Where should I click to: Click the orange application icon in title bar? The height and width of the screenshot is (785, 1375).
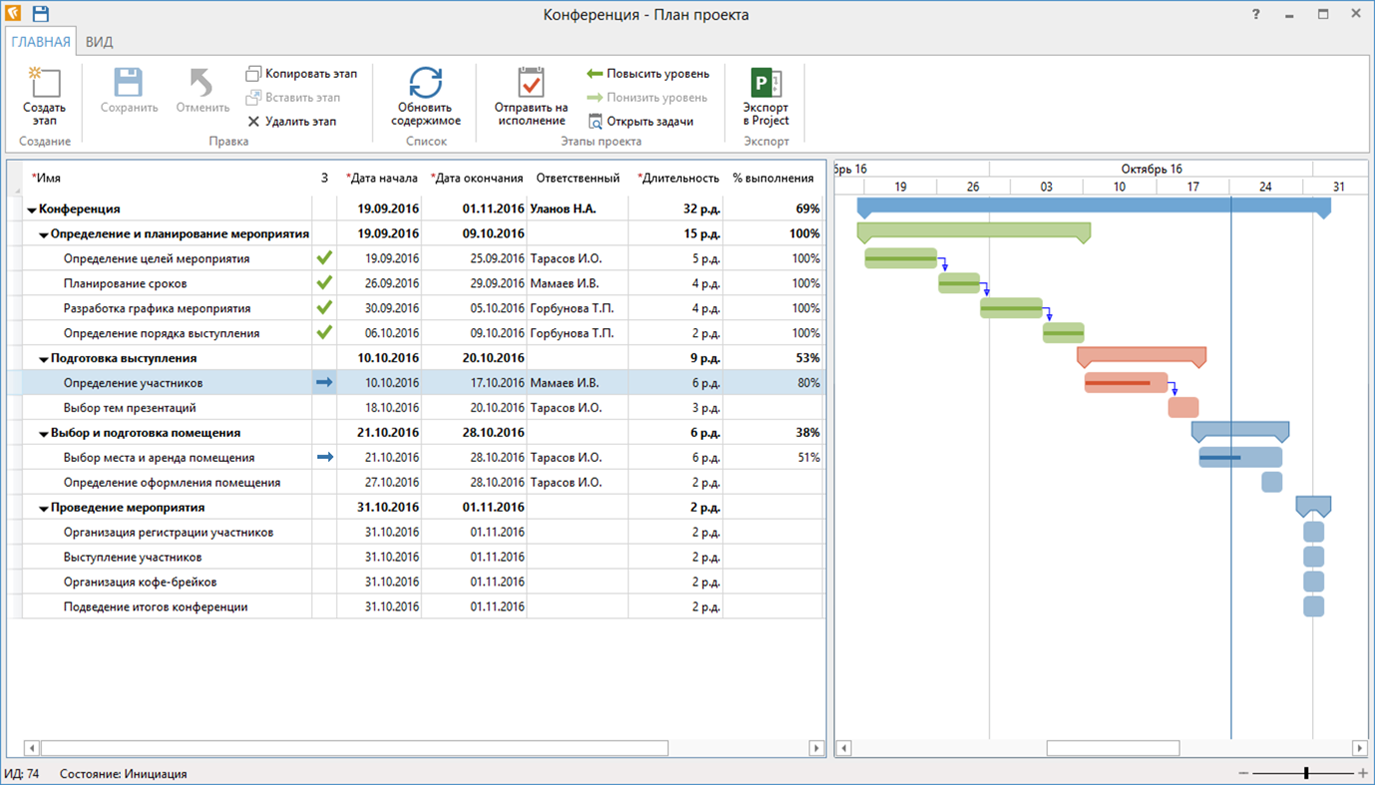tap(13, 14)
